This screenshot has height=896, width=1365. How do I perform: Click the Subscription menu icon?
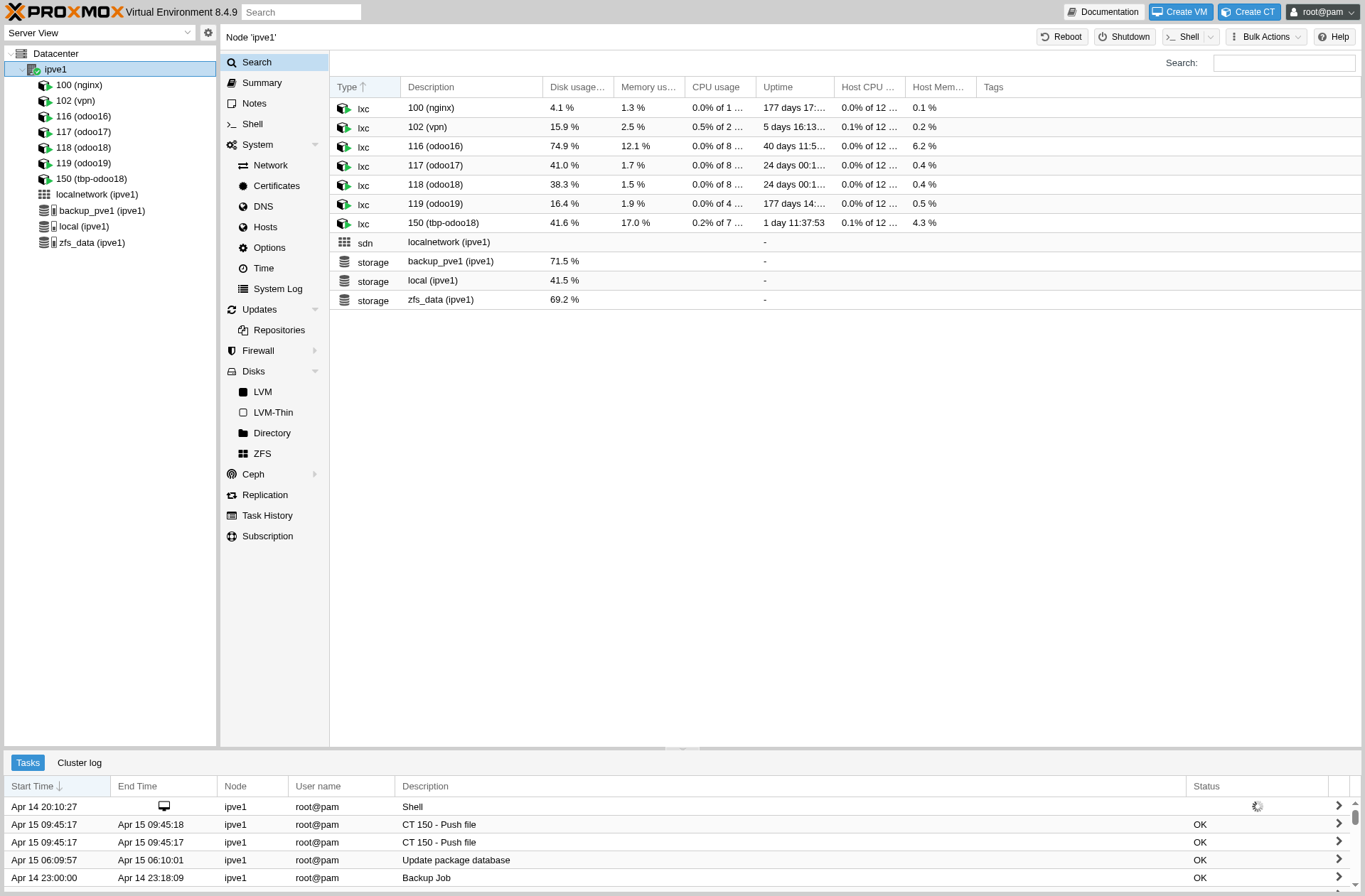(x=232, y=536)
